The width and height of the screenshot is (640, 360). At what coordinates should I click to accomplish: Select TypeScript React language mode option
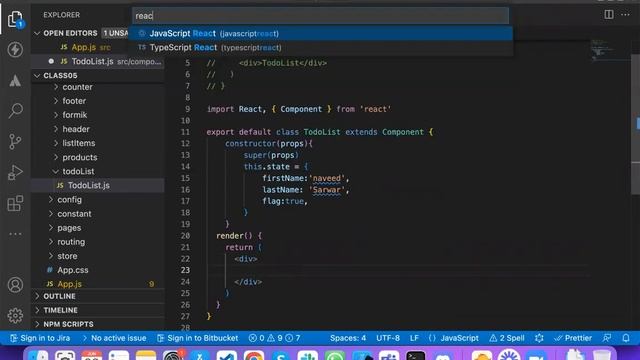tap(320, 47)
